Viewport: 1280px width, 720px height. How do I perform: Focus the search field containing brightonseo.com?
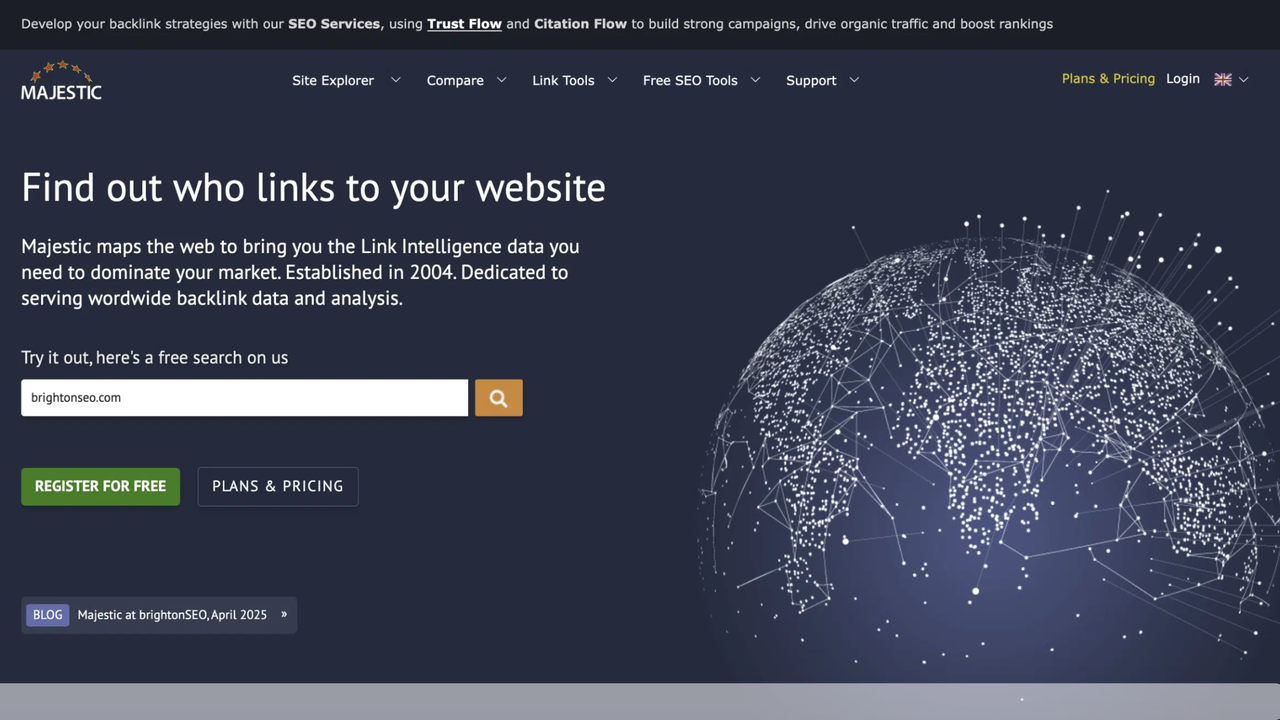tap(244, 398)
